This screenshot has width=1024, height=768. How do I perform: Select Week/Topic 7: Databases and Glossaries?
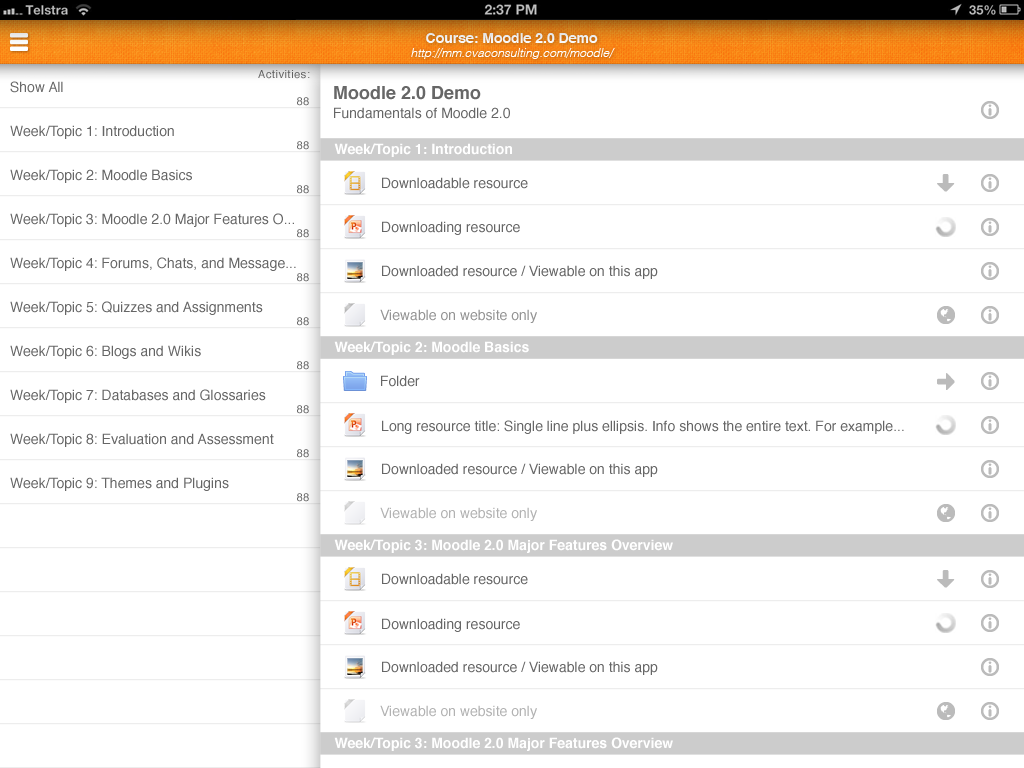[159, 394]
